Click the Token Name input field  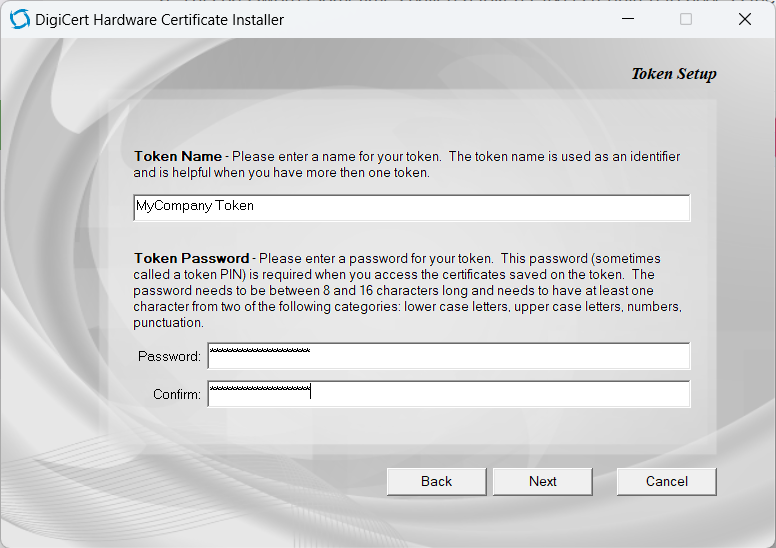coord(411,207)
